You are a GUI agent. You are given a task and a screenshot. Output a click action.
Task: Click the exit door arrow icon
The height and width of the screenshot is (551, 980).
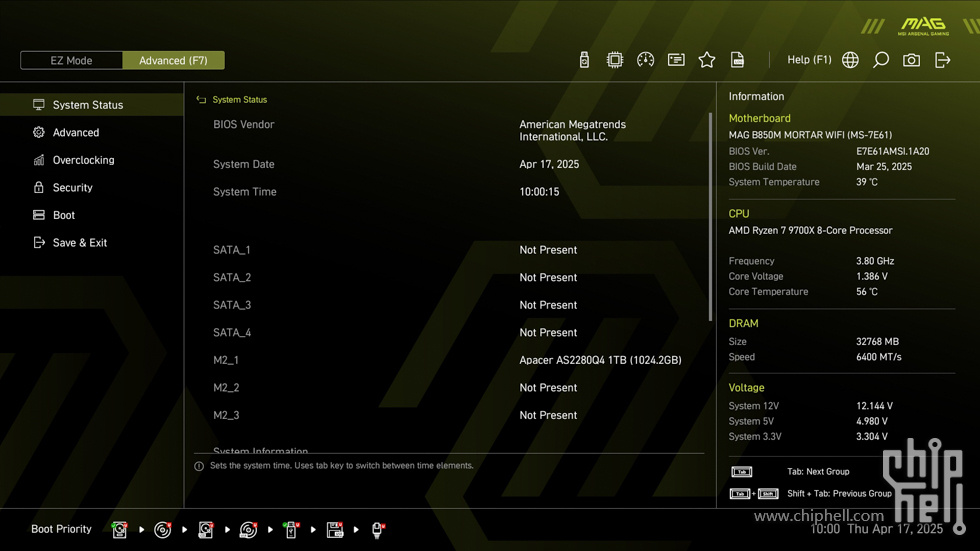coord(942,60)
